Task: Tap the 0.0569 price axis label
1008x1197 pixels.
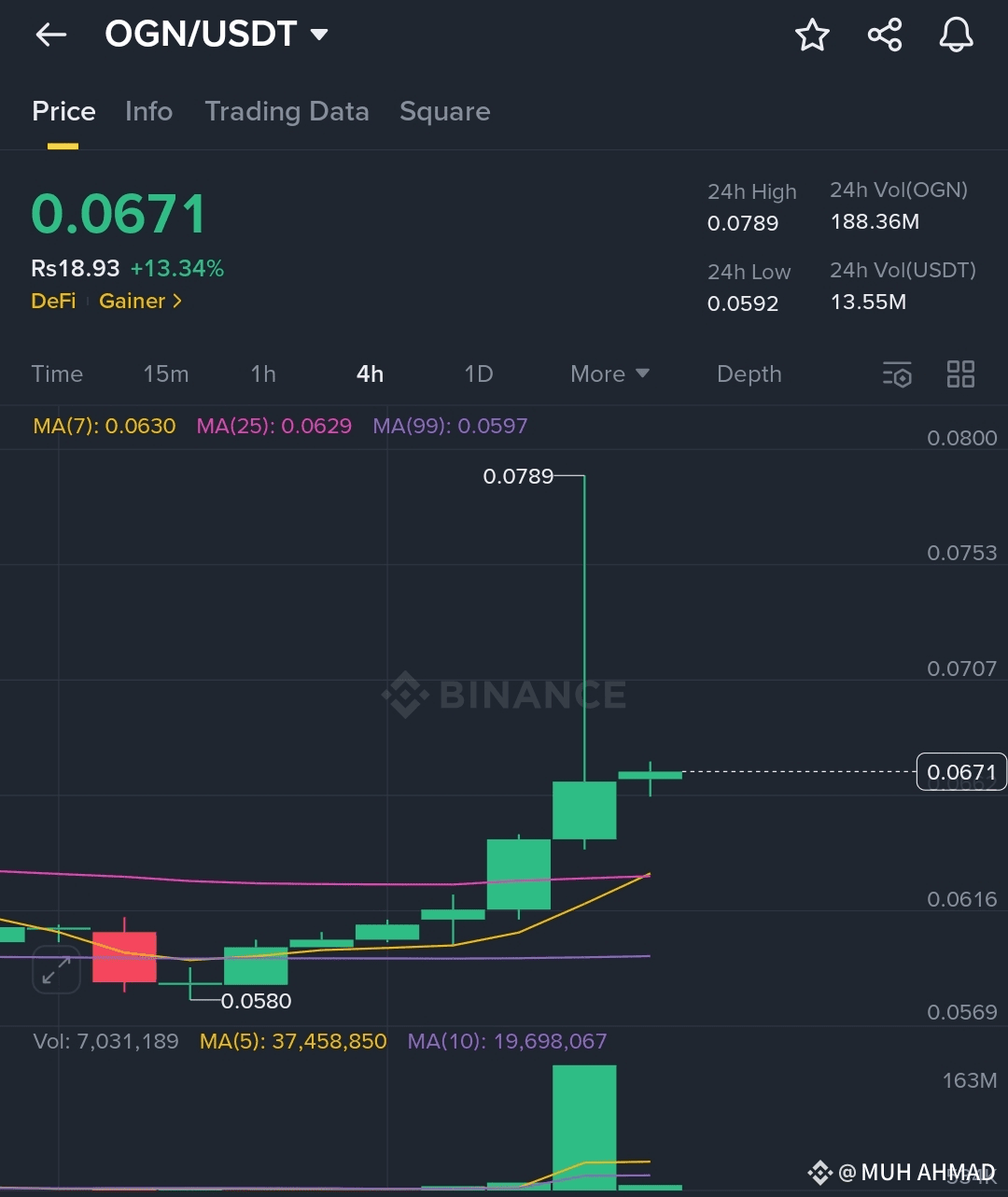Action: pyautogui.click(x=962, y=1012)
